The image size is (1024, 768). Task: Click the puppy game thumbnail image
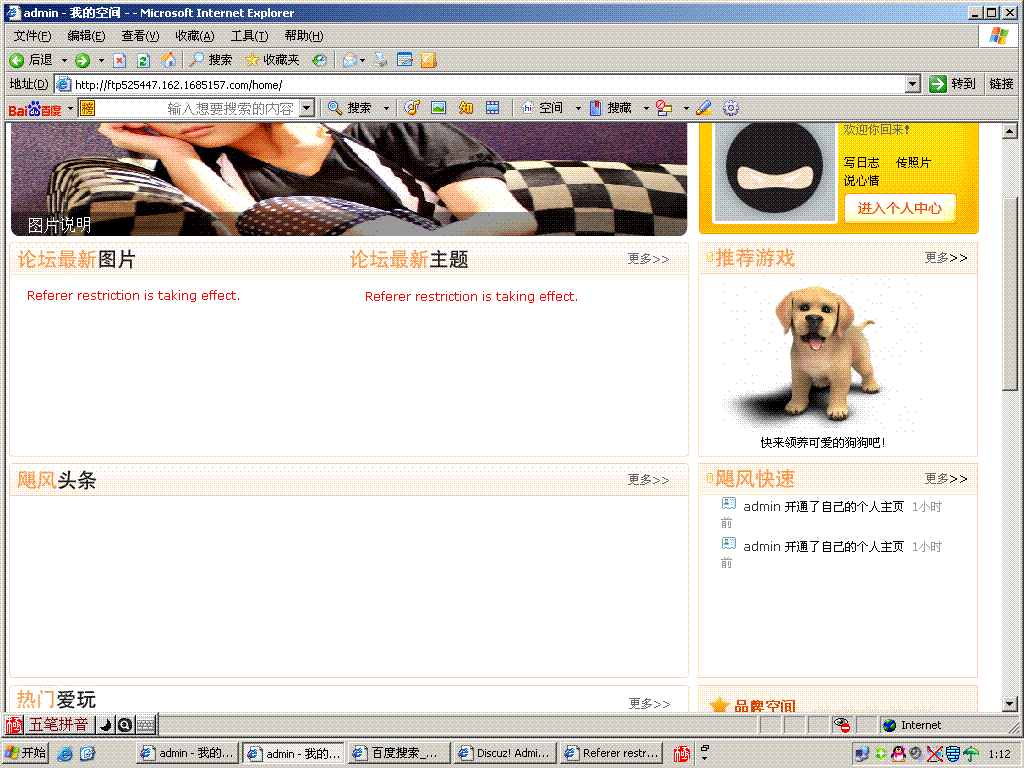point(821,356)
